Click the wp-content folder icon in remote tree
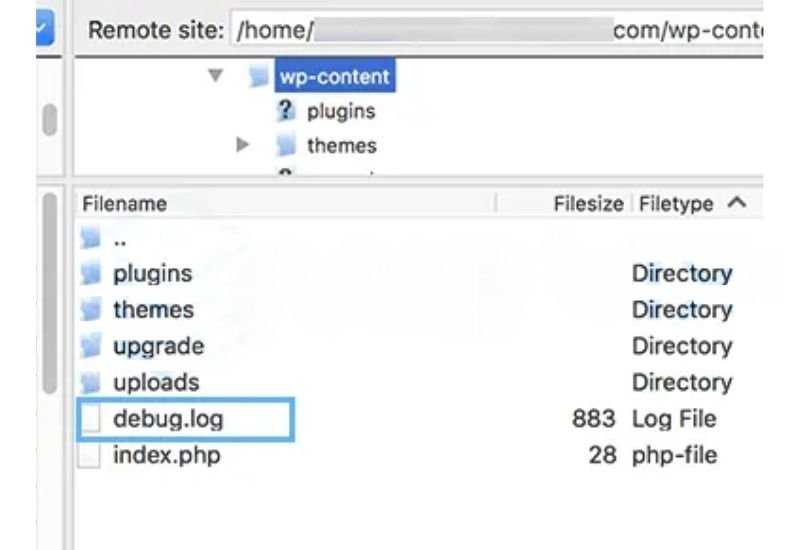The width and height of the screenshot is (800, 550). point(259,75)
